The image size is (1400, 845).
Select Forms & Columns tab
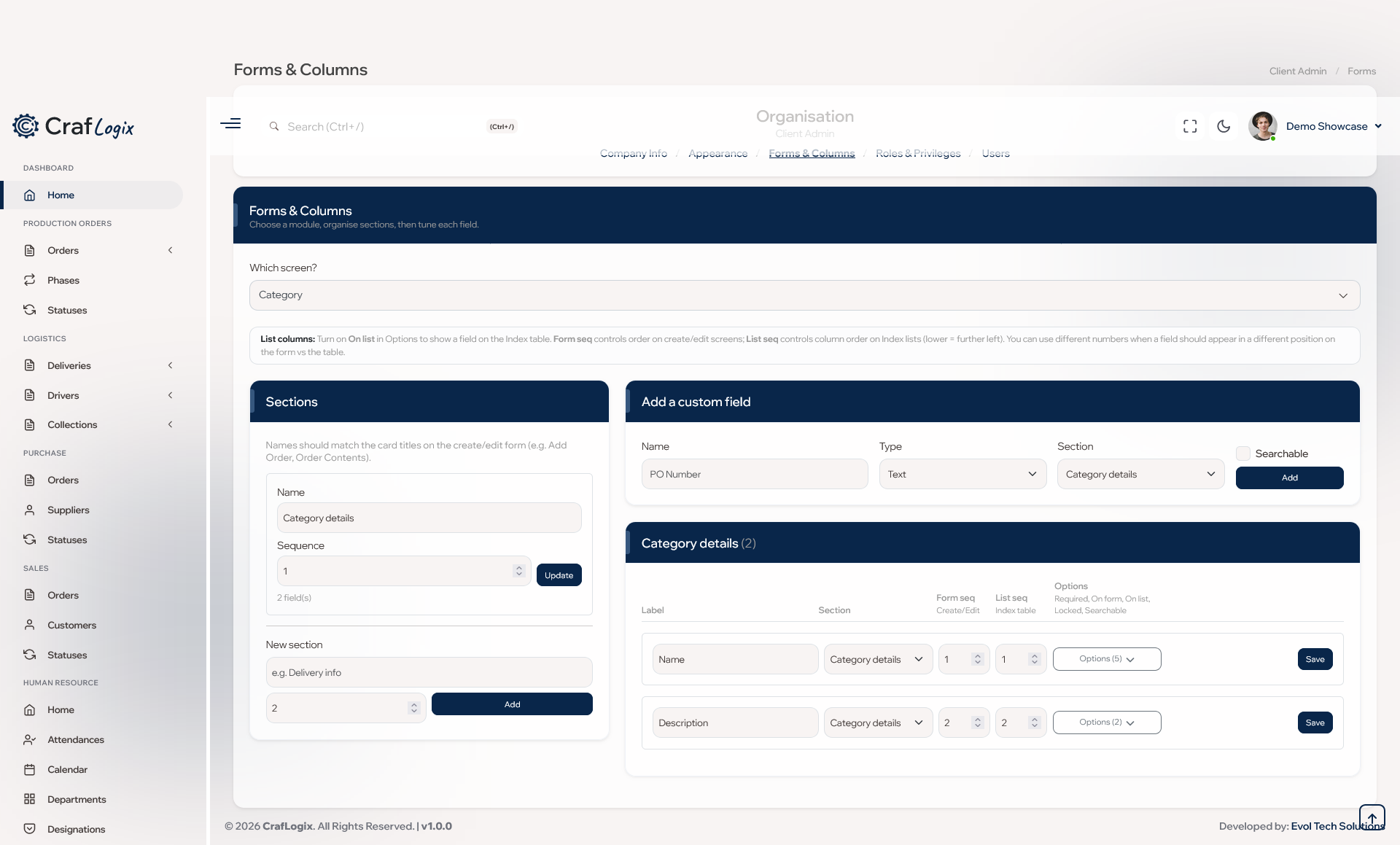pos(812,153)
